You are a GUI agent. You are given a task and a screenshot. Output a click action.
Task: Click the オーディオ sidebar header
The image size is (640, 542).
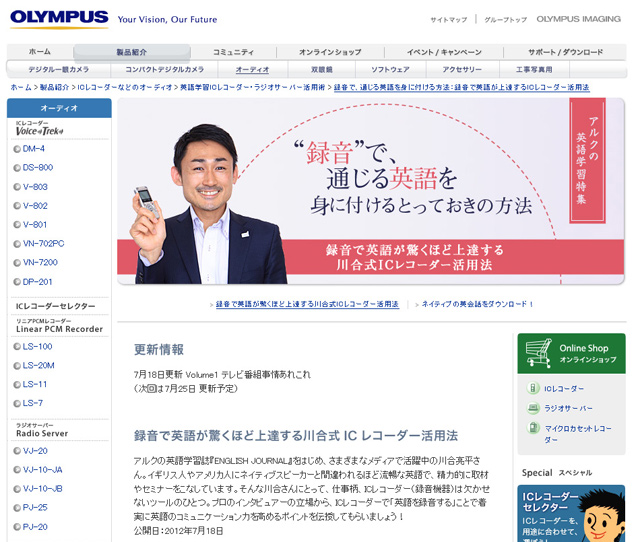59,108
